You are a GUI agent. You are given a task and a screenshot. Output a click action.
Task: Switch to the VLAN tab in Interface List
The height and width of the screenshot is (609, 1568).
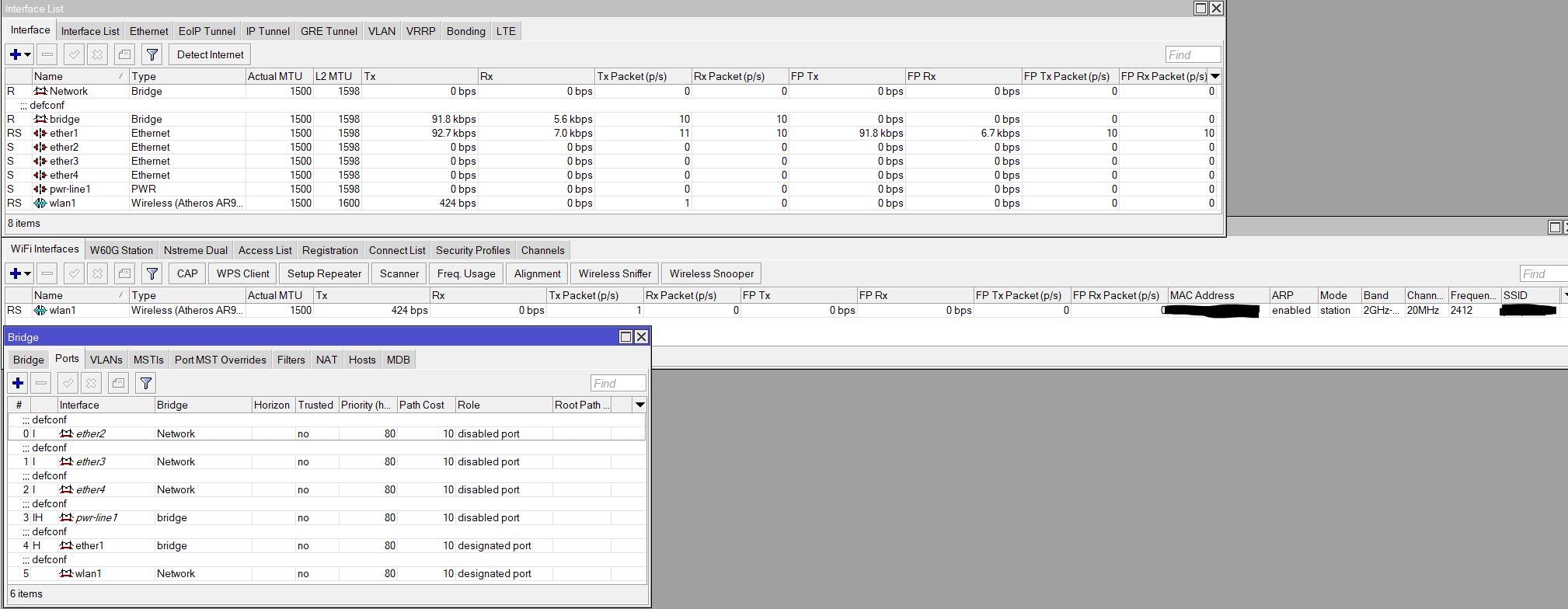click(x=382, y=31)
